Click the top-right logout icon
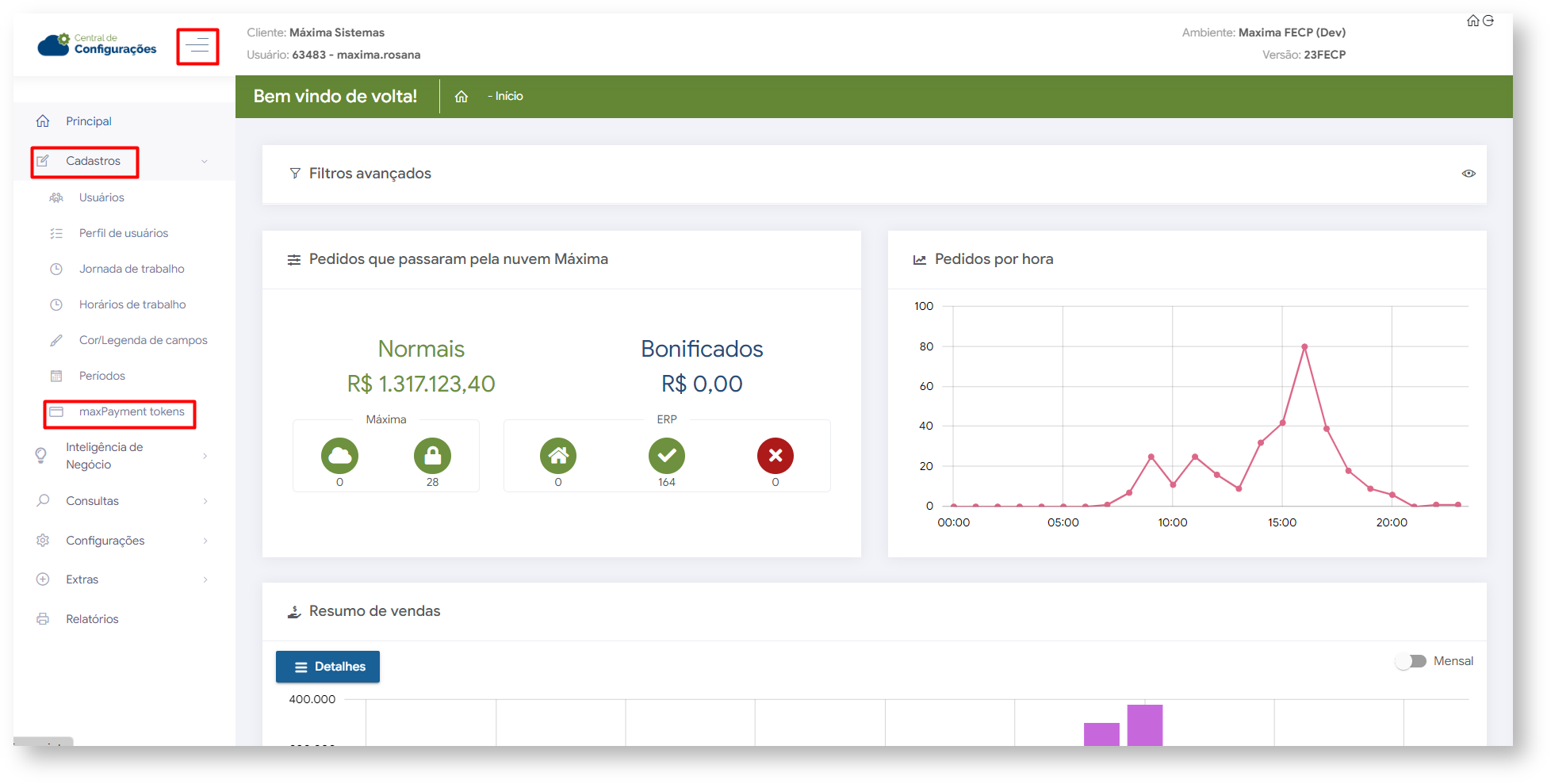1551x784 pixels. point(1488,21)
